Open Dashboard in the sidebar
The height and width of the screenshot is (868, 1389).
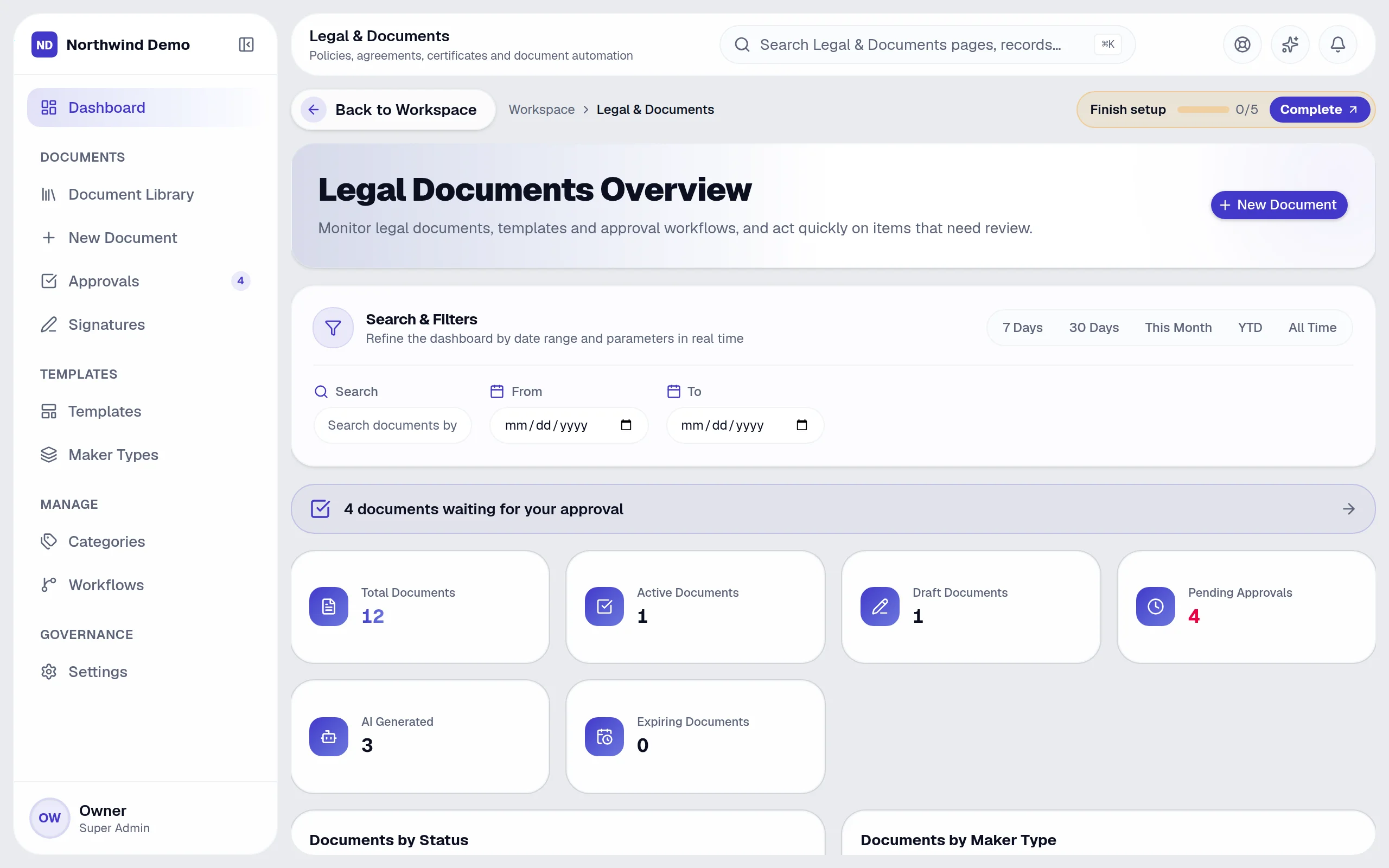pyautogui.click(x=146, y=107)
